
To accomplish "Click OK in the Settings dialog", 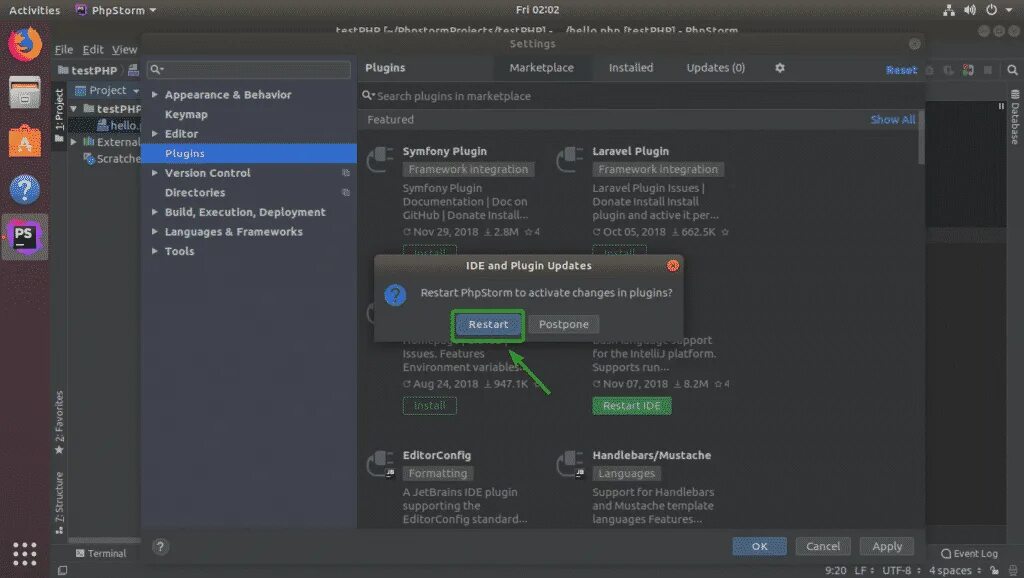I will (x=759, y=547).
